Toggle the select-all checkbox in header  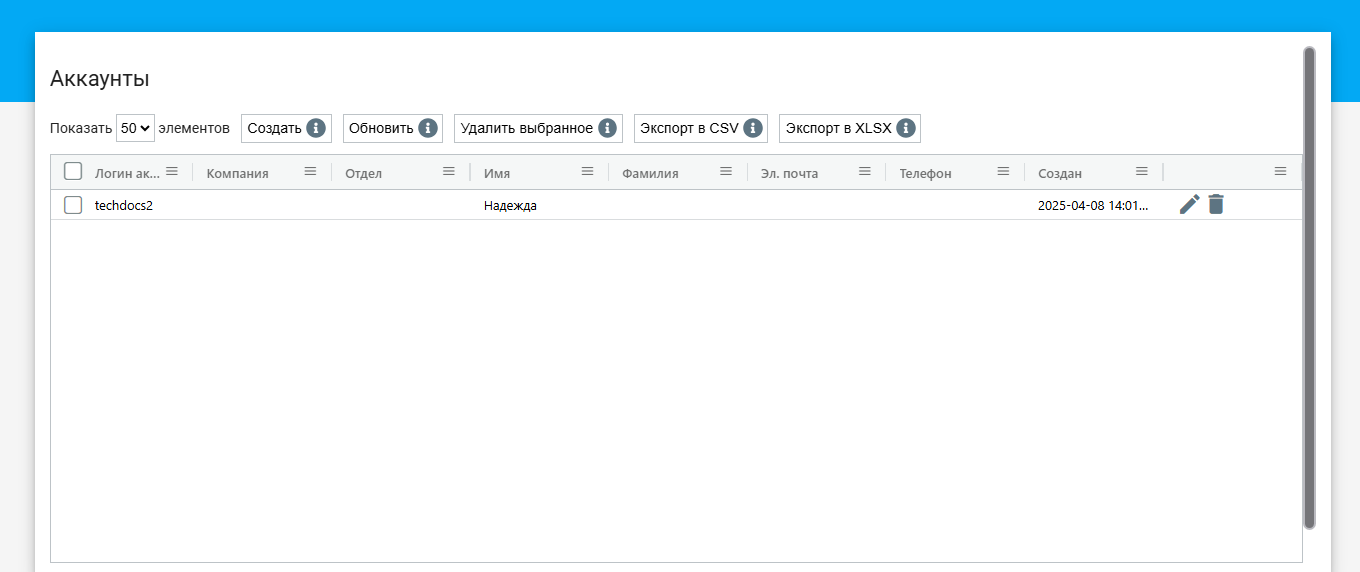click(73, 172)
